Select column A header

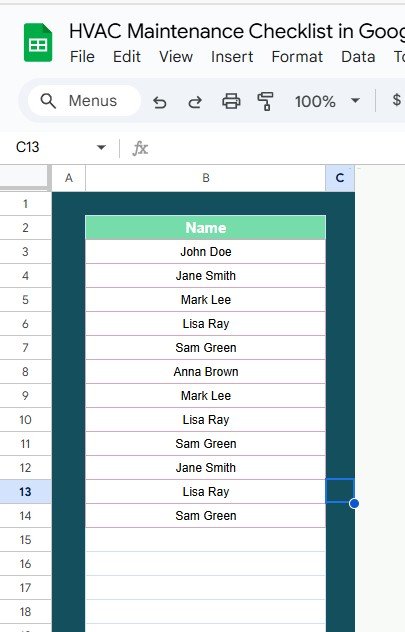click(69, 178)
